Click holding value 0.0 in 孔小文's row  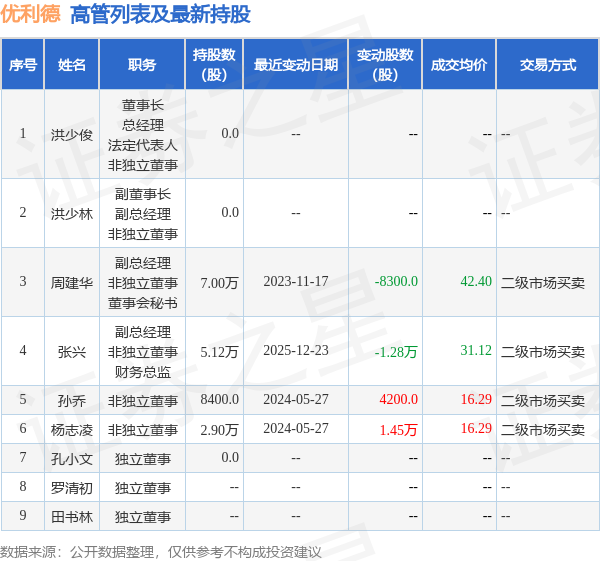click(230, 457)
